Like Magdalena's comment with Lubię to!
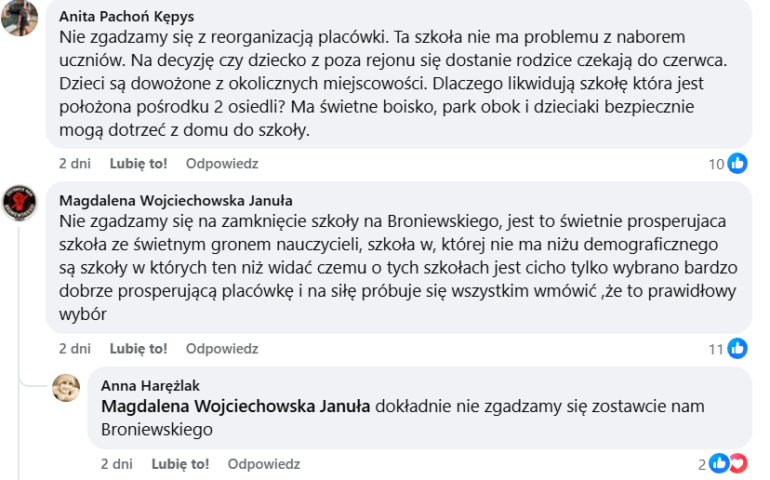770x480 pixels. tap(138, 349)
